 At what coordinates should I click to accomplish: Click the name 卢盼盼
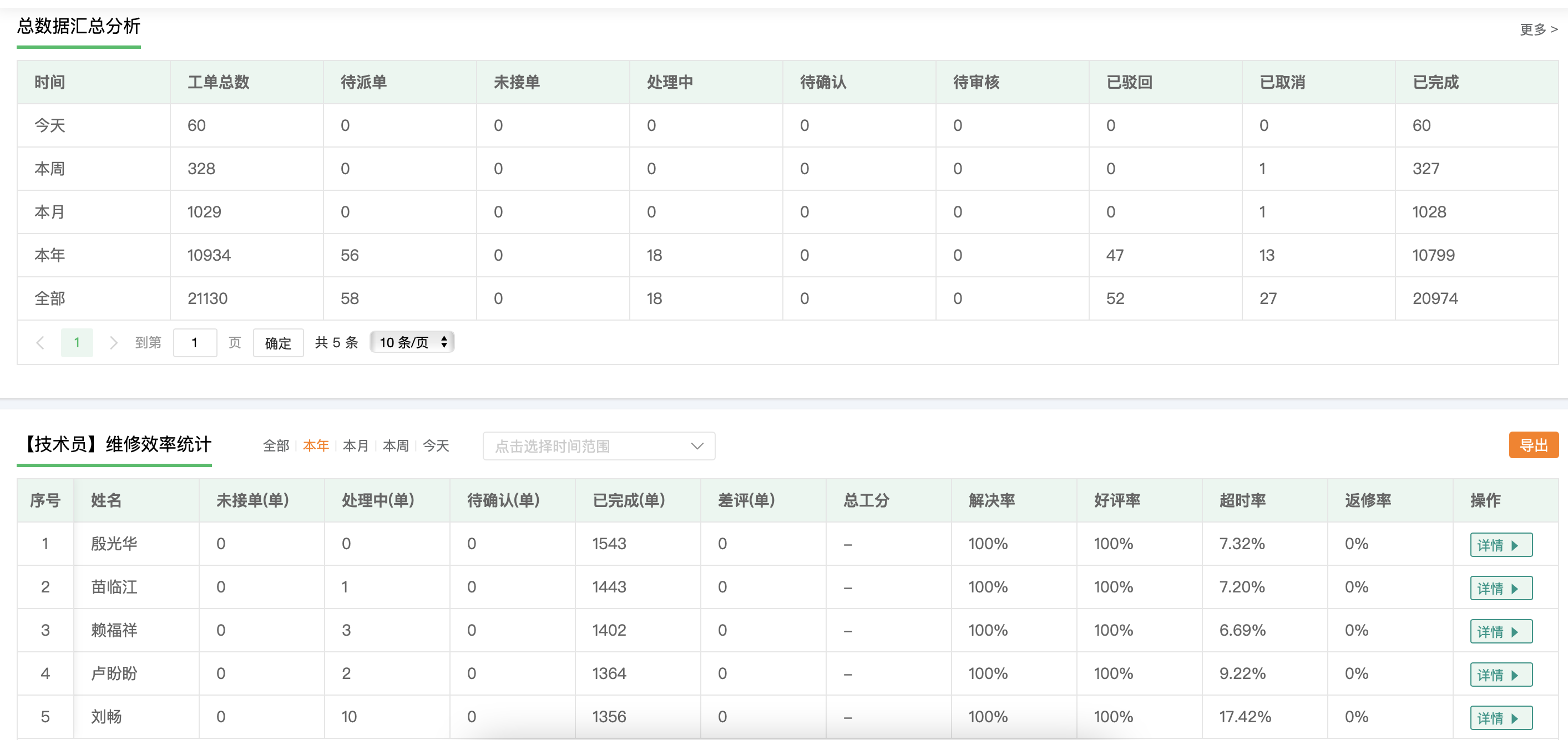114,673
